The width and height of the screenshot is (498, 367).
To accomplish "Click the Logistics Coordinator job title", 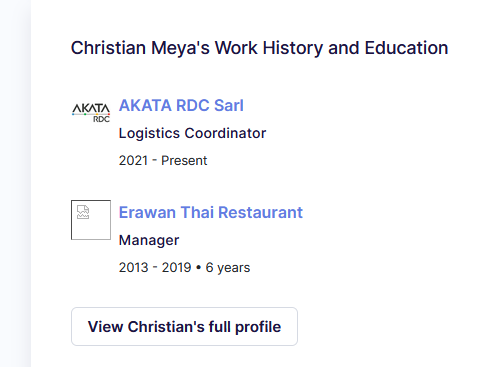I will (x=192, y=133).
